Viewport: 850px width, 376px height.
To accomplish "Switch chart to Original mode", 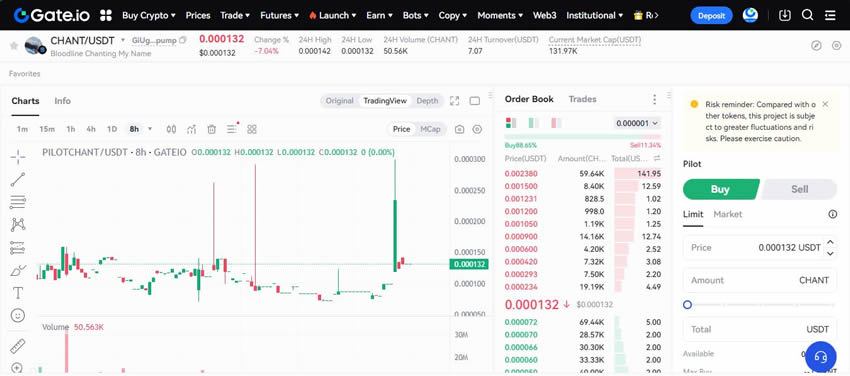I will [x=339, y=101].
